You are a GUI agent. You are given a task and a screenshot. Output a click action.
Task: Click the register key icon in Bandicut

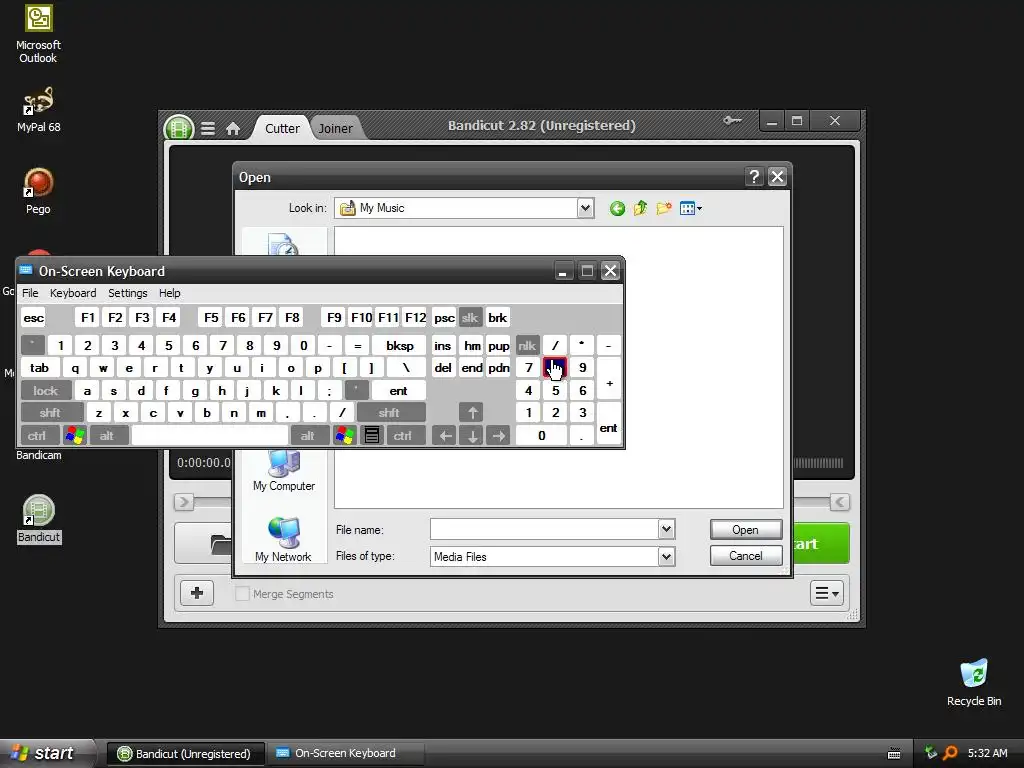tap(732, 121)
